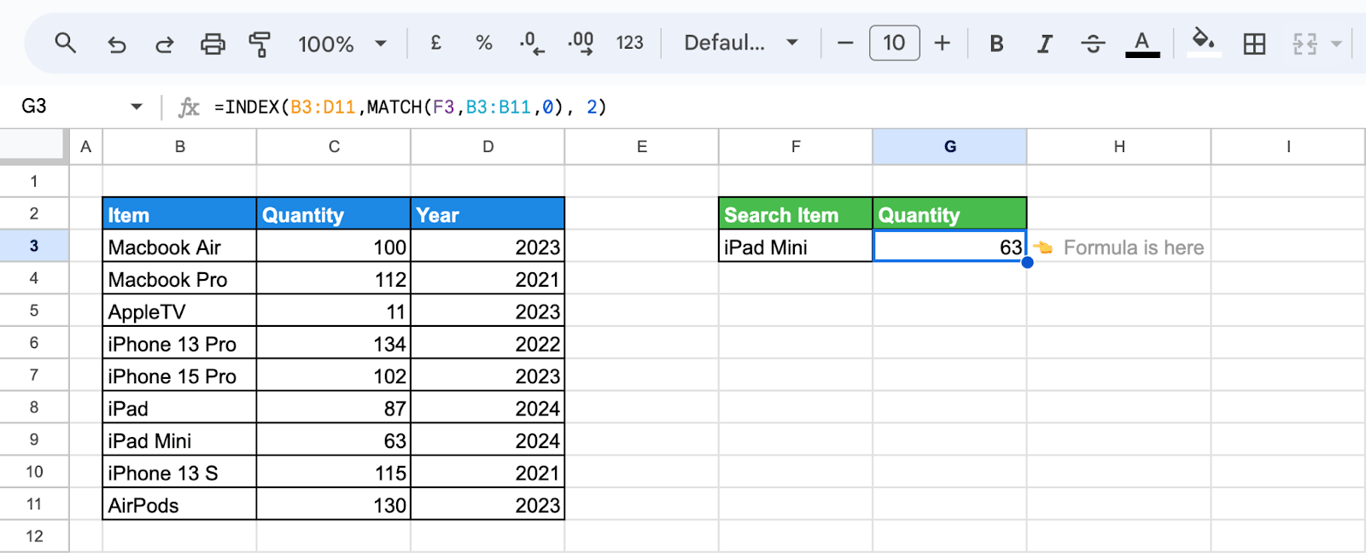The width and height of the screenshot is (1366, 553).
Task: Select the 2024 cell in iPad row
Action: coord(487,408)
